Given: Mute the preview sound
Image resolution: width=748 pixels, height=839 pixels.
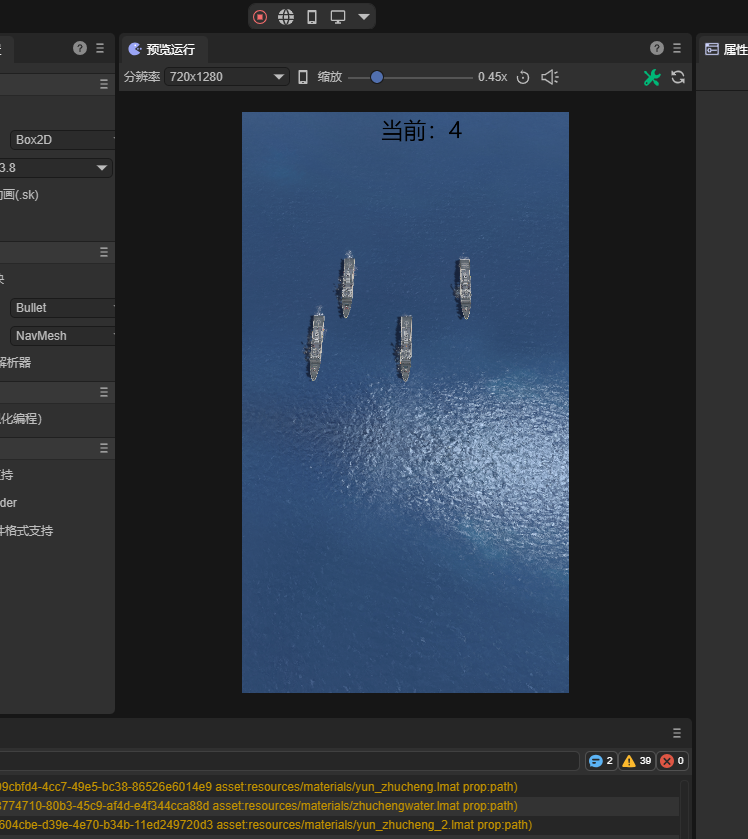Looking at the screenshot, I should click(549, 77).
